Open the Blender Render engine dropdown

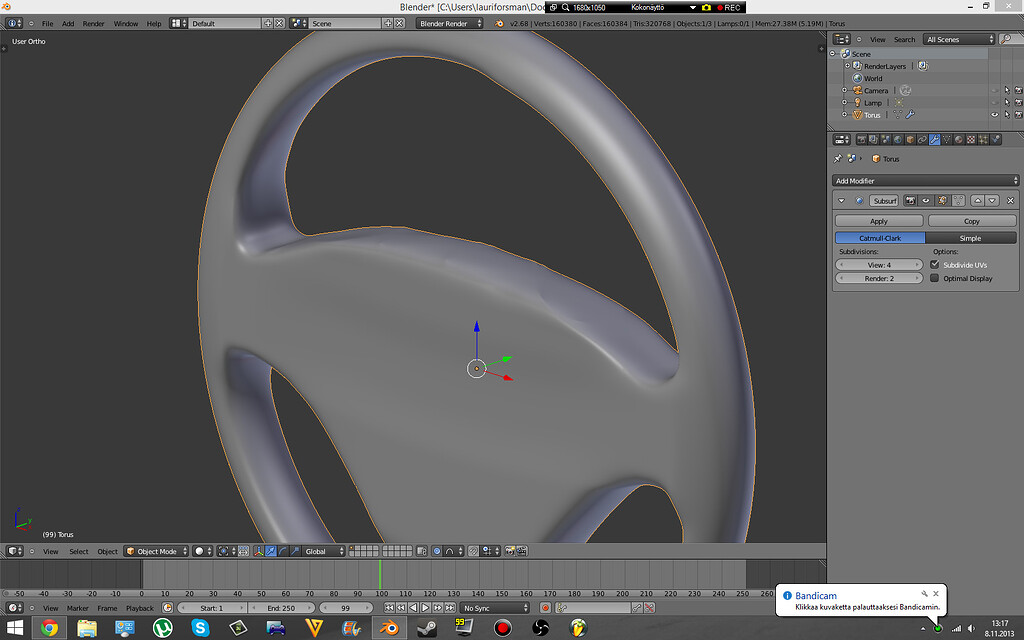coord(449,23)
